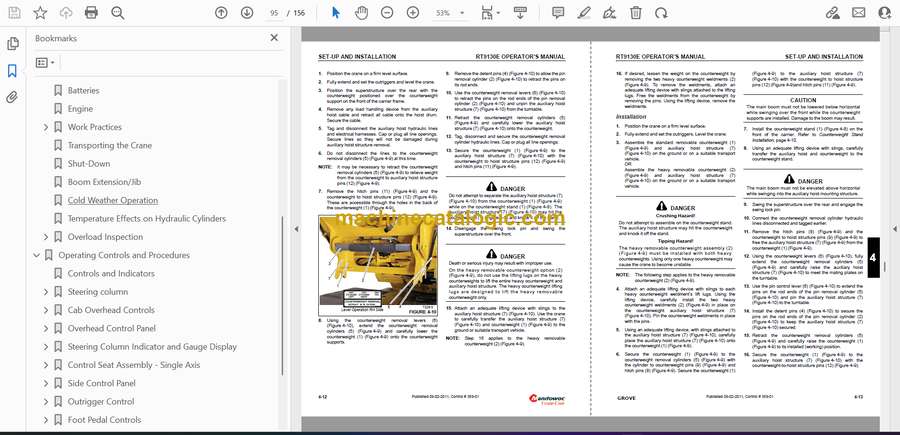Go to Transporting the Crane bookmark
This screenshot has height=435, width=900.
pos(110,145)
